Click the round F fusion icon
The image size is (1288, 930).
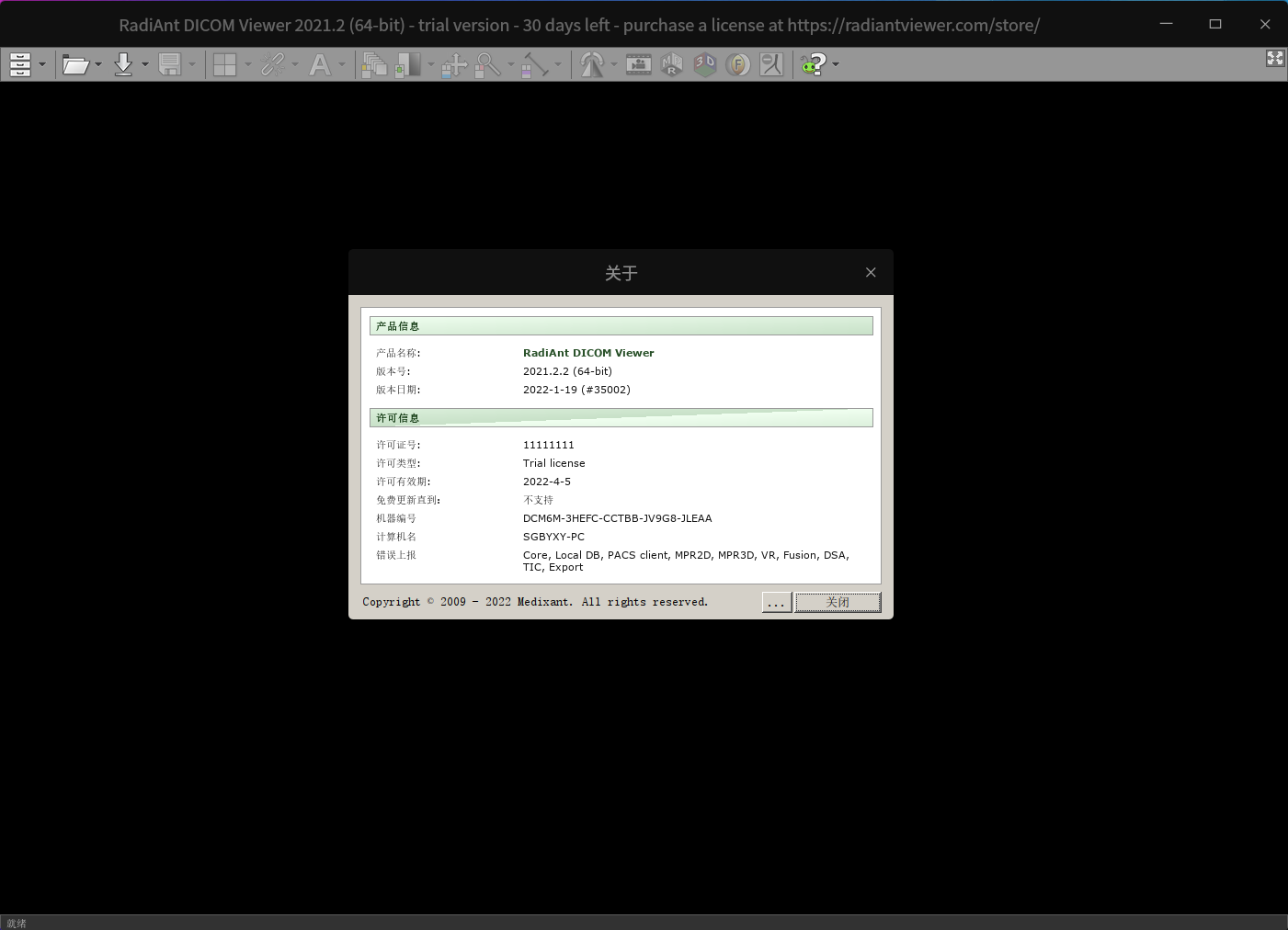pos(738,64)
